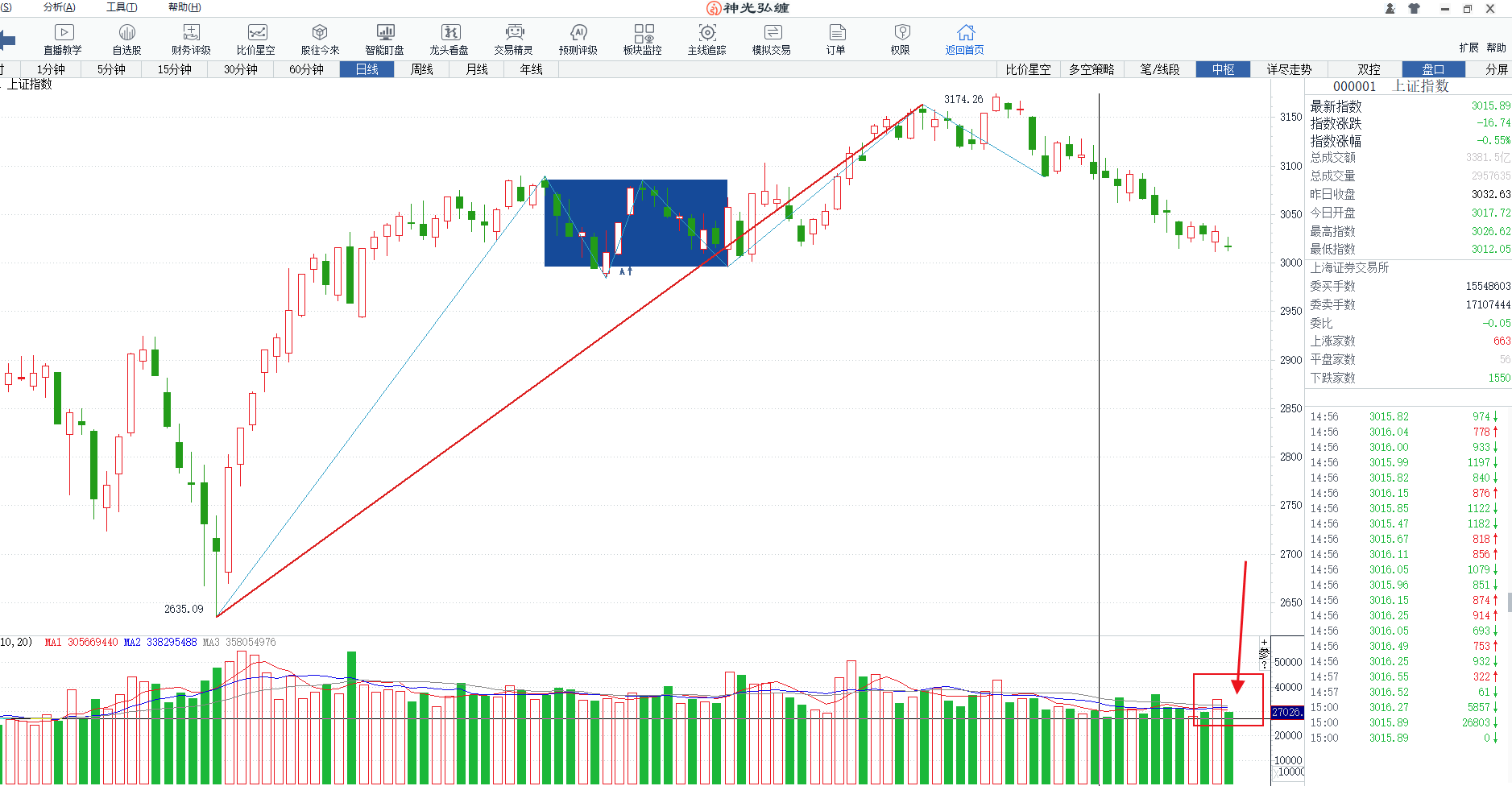This screenshot has height=786, width=1512.
Task: Open the 权限 permissions icon
Action: [x=901, y=39]
